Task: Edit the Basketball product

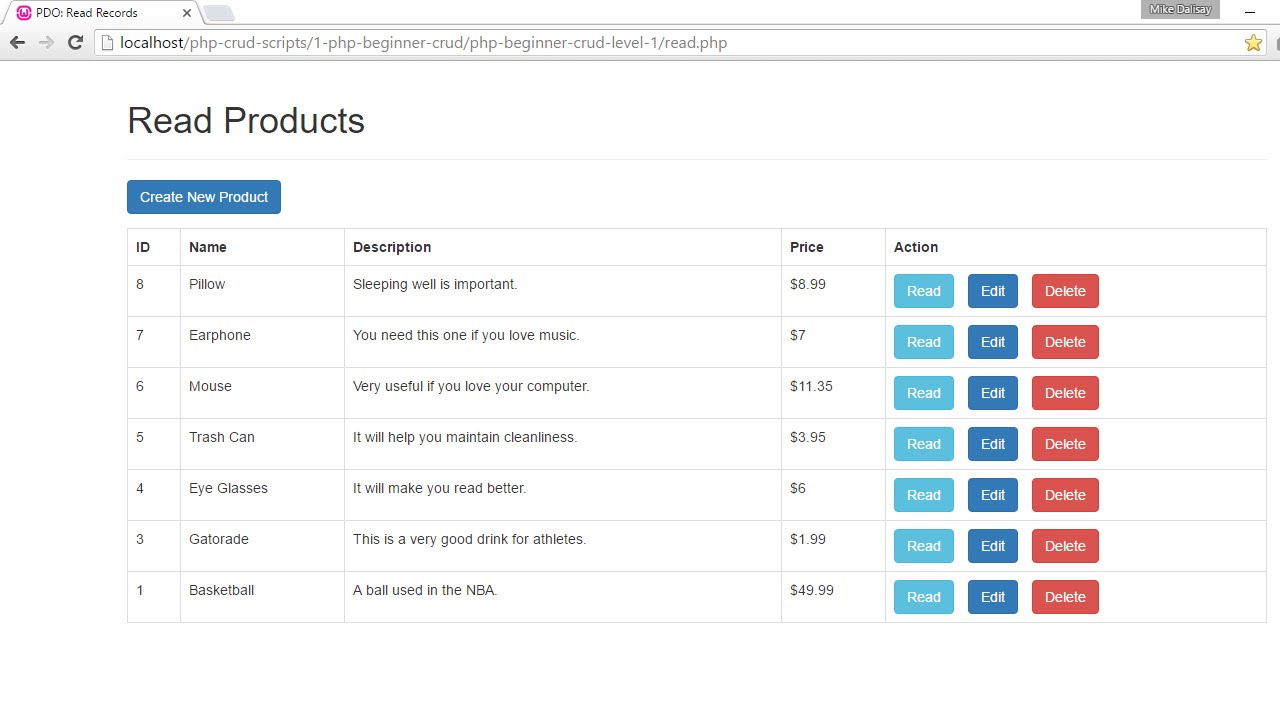Action: (992, 597)
